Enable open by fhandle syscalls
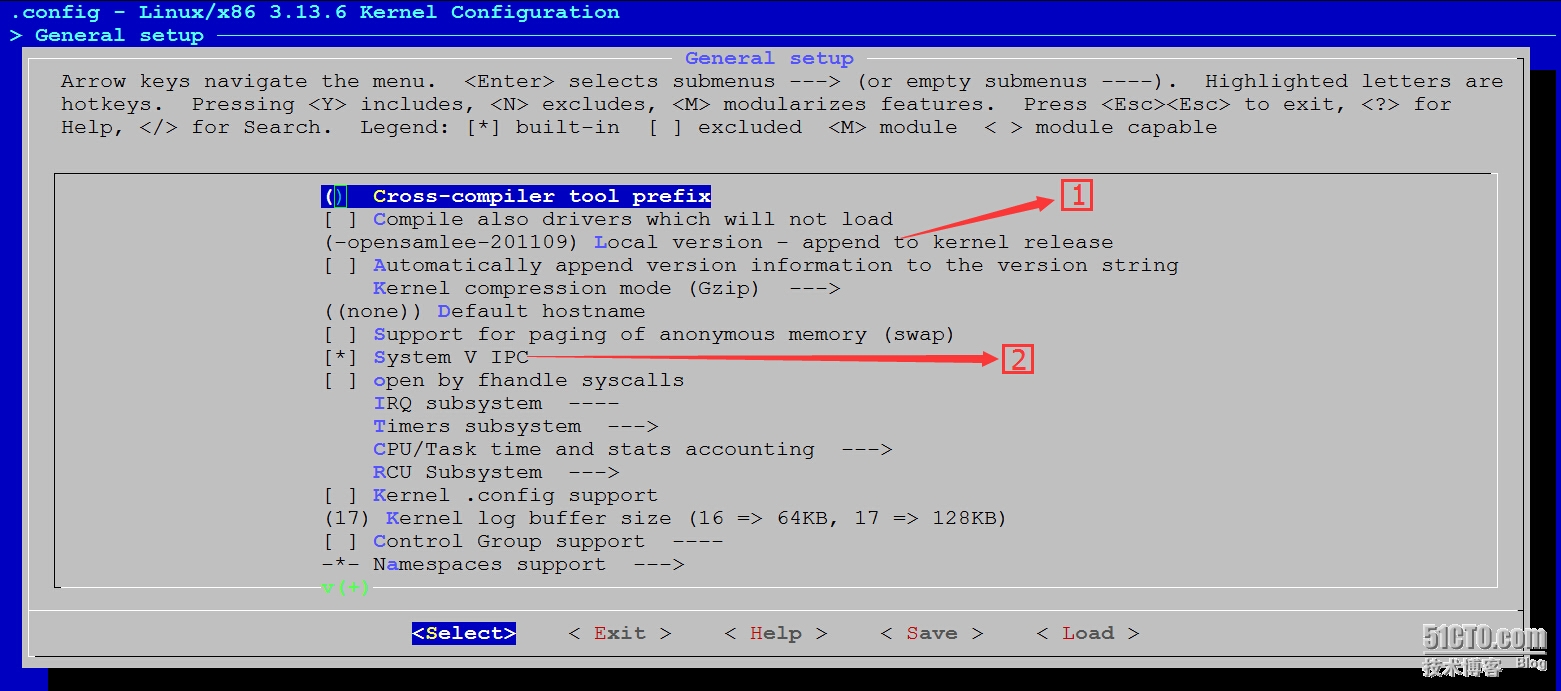Screen dimensions: 1561x691 pyautogui.click(x=504, y=380)
